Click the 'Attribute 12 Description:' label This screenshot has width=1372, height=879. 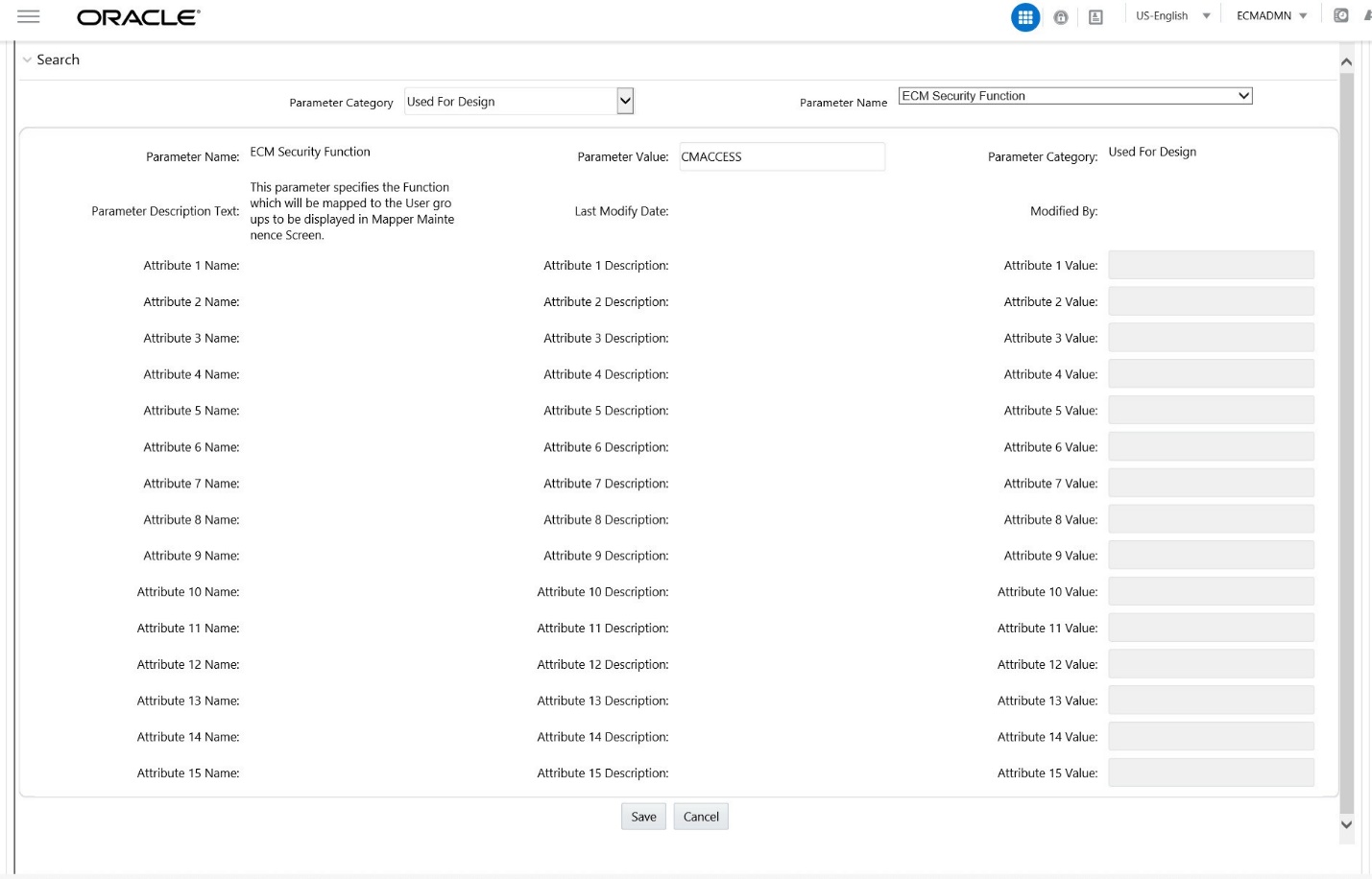click(603, 664)
